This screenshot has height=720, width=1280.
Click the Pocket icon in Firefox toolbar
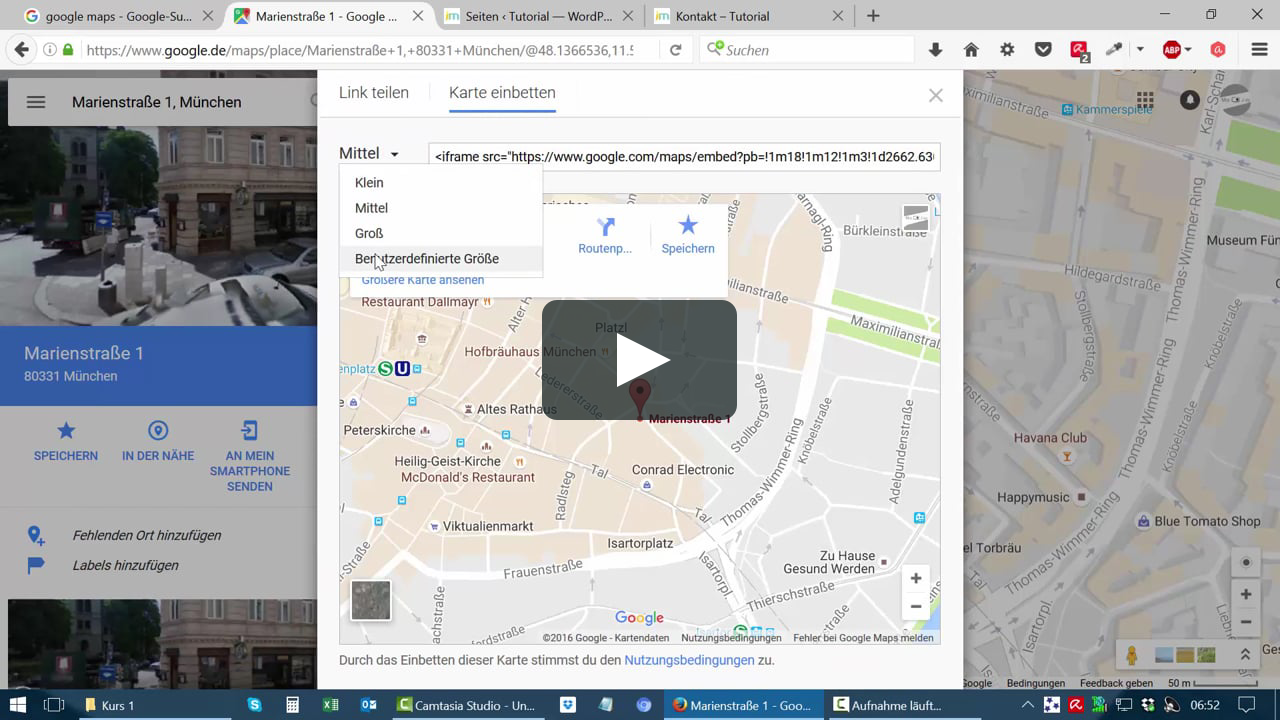point(1043,50)
